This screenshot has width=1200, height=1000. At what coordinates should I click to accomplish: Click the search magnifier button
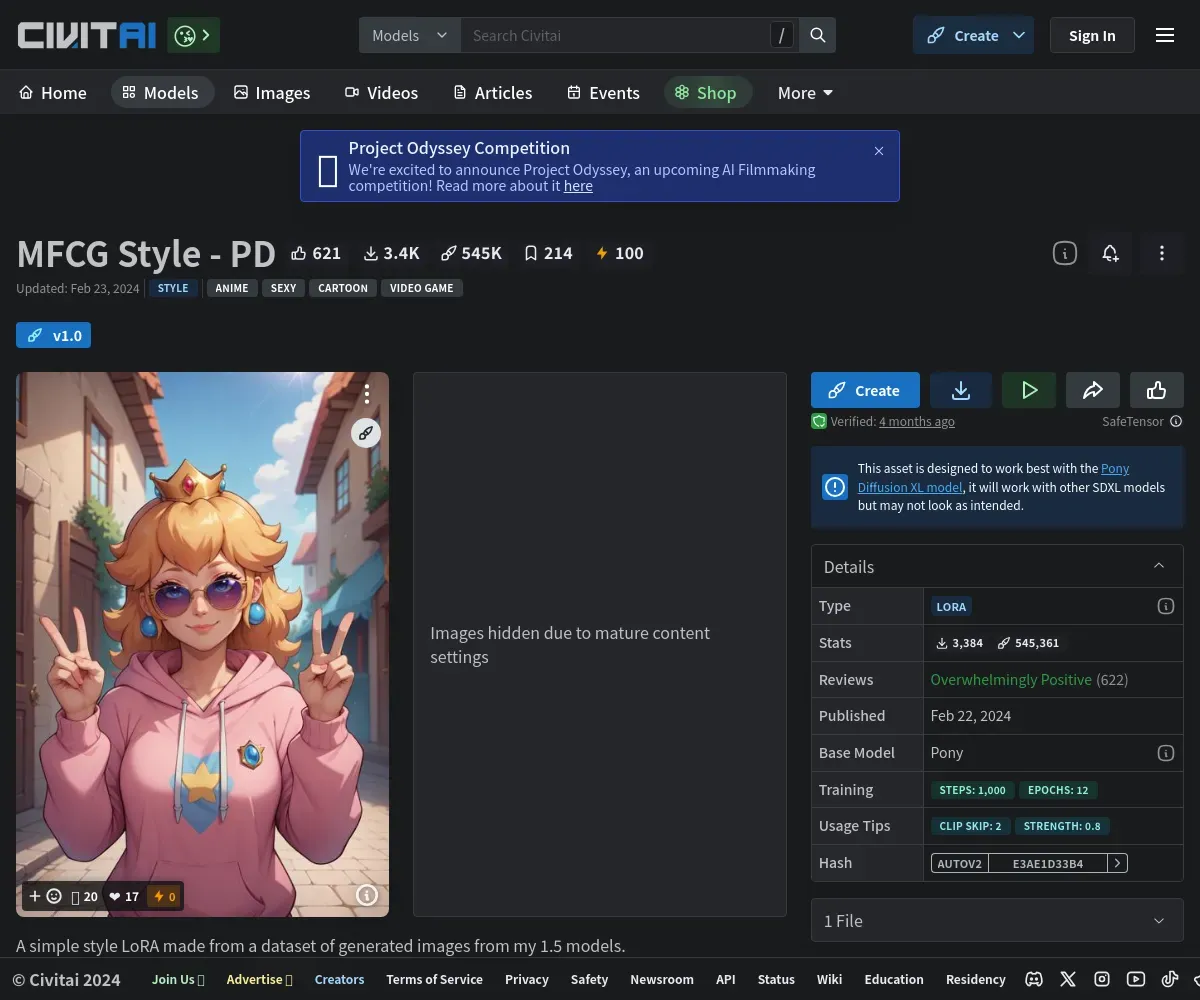point(818,36)
